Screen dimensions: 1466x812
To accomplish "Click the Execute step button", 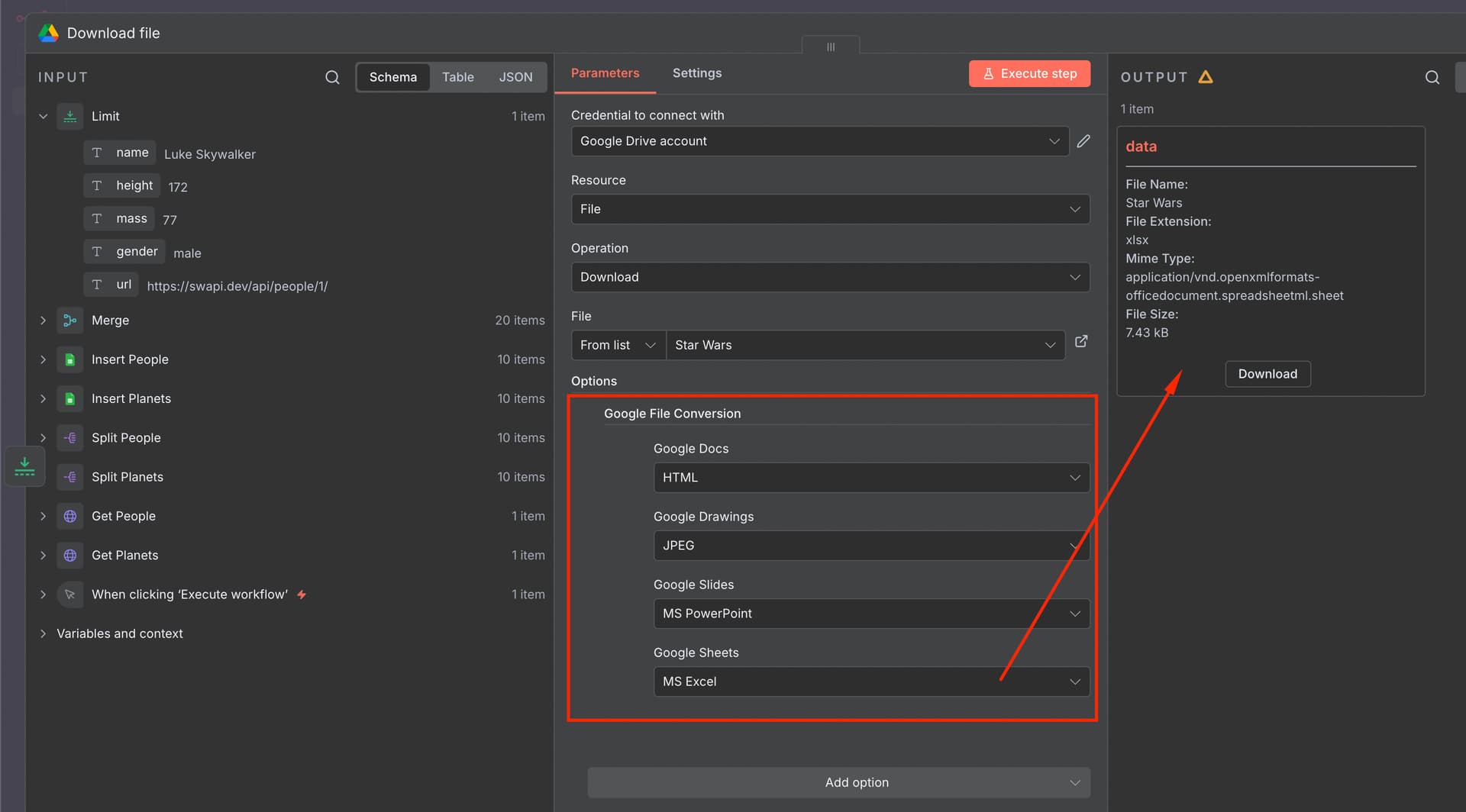I will [x=1029, y=74].
